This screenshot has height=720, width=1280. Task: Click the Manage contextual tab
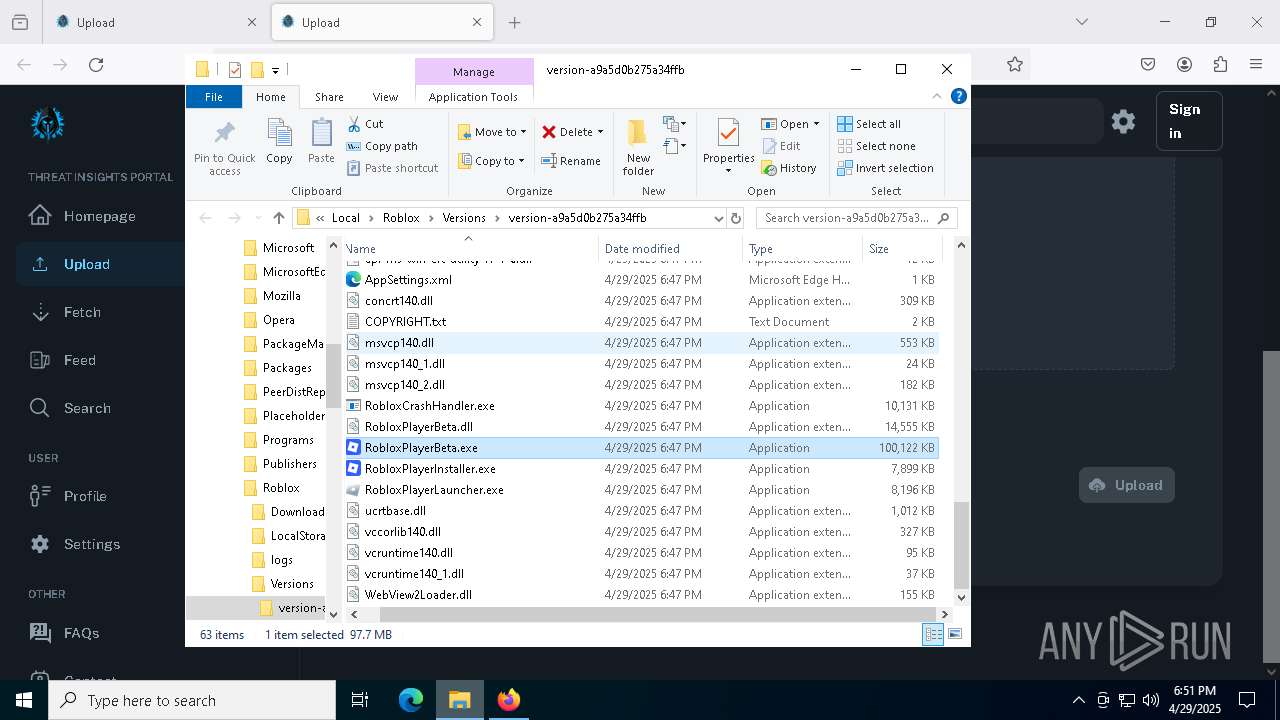tap(474, 72)
